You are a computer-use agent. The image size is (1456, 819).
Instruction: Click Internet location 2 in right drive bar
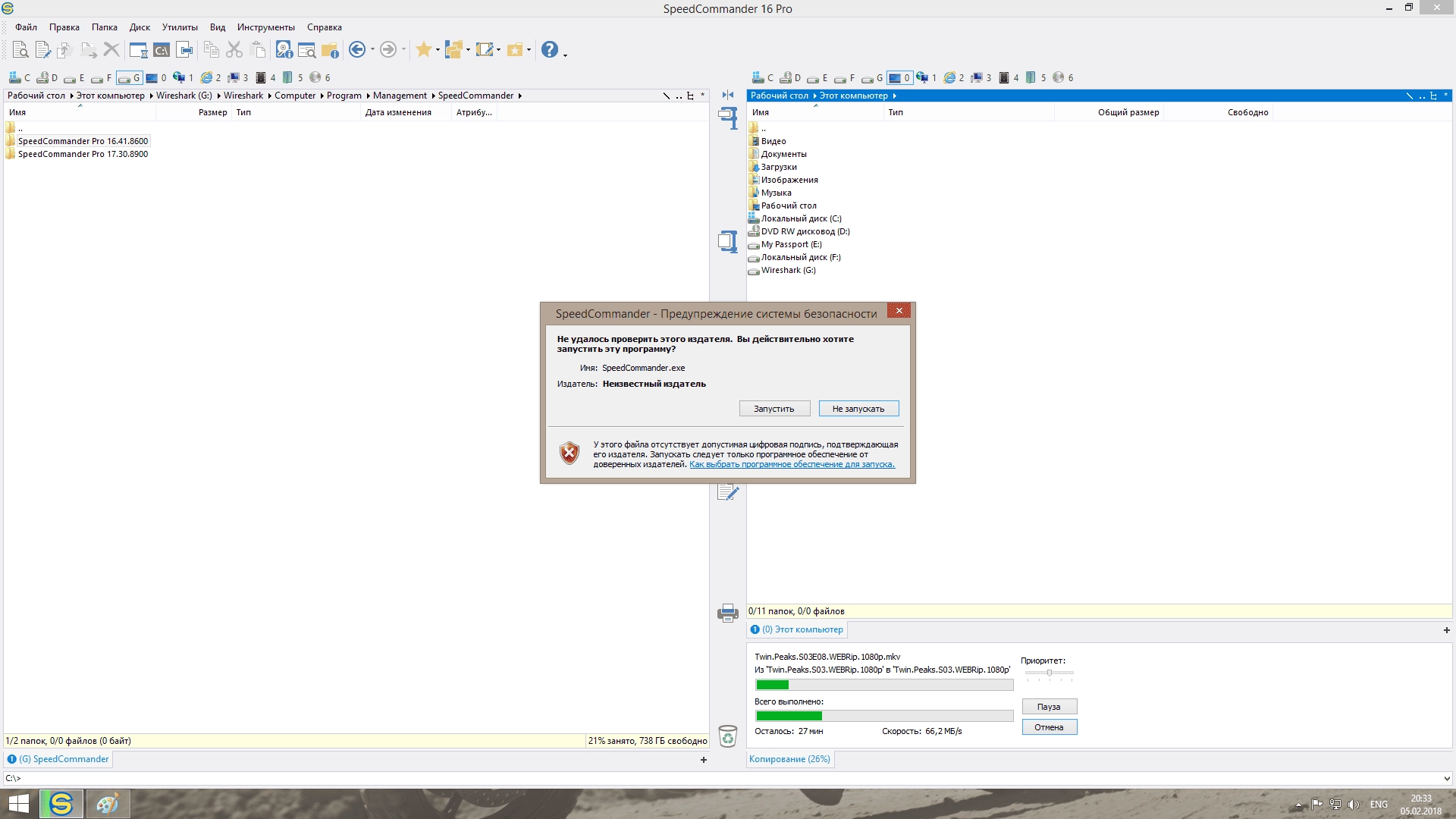[954, 77]
